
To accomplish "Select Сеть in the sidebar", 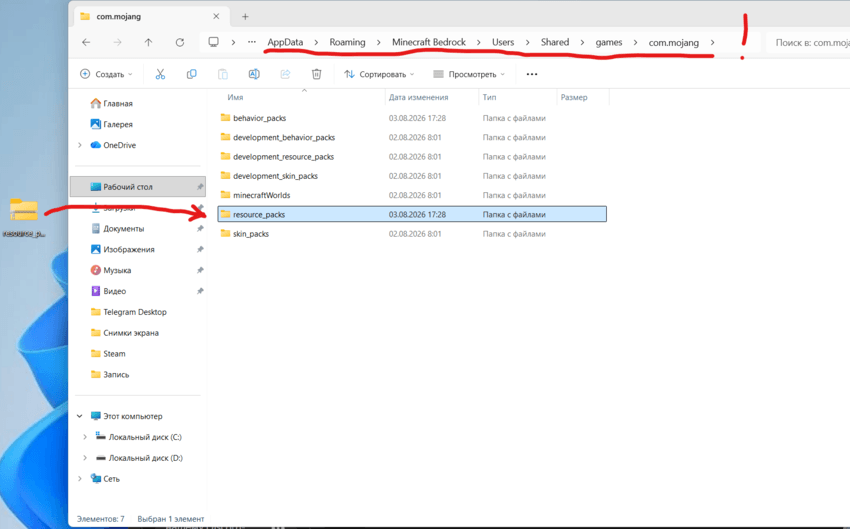I will coord(111,479).
